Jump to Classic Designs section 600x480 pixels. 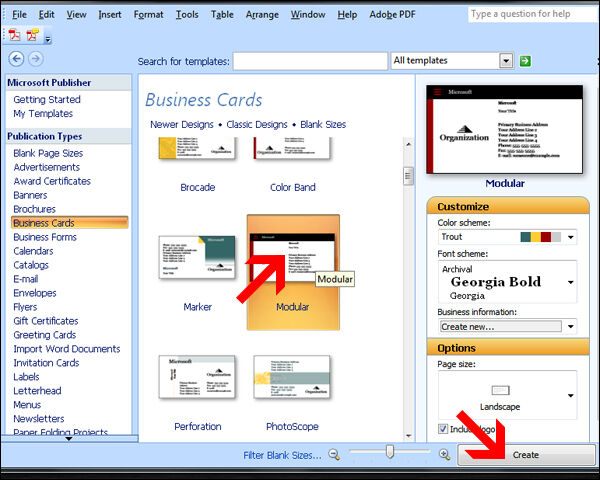[257, 124]
